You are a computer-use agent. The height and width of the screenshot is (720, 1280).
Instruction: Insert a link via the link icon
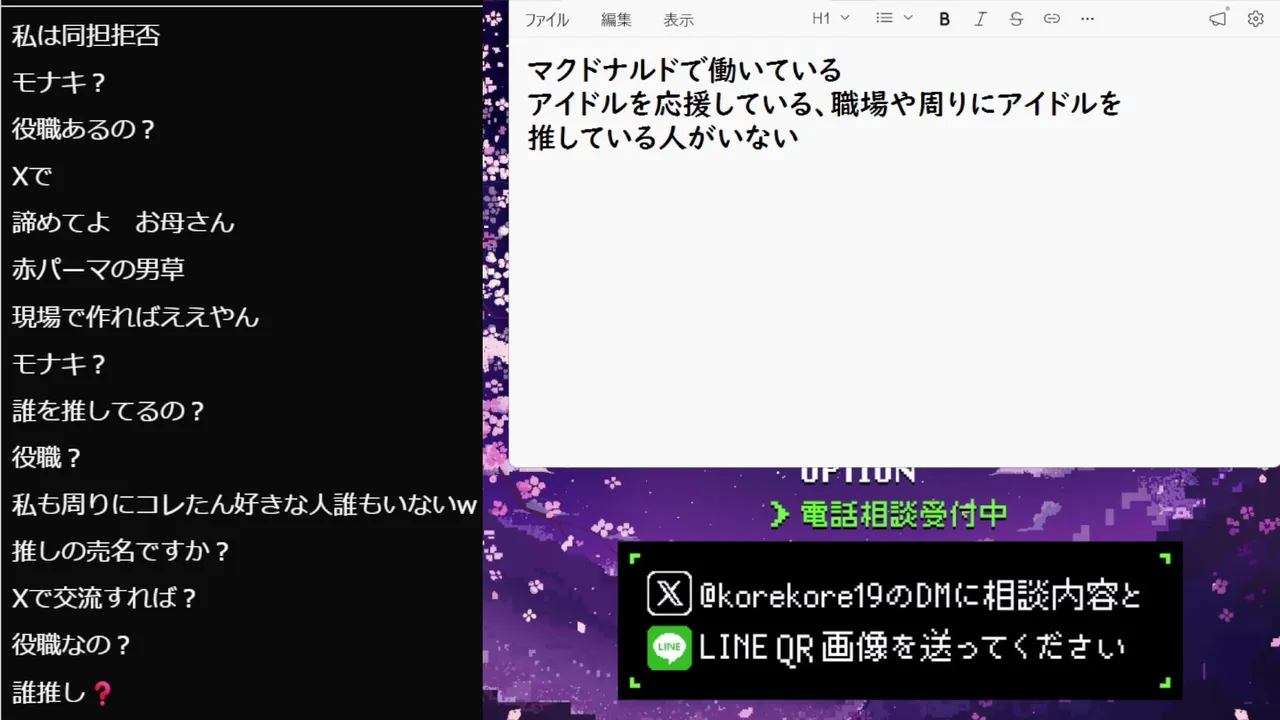1052,19
